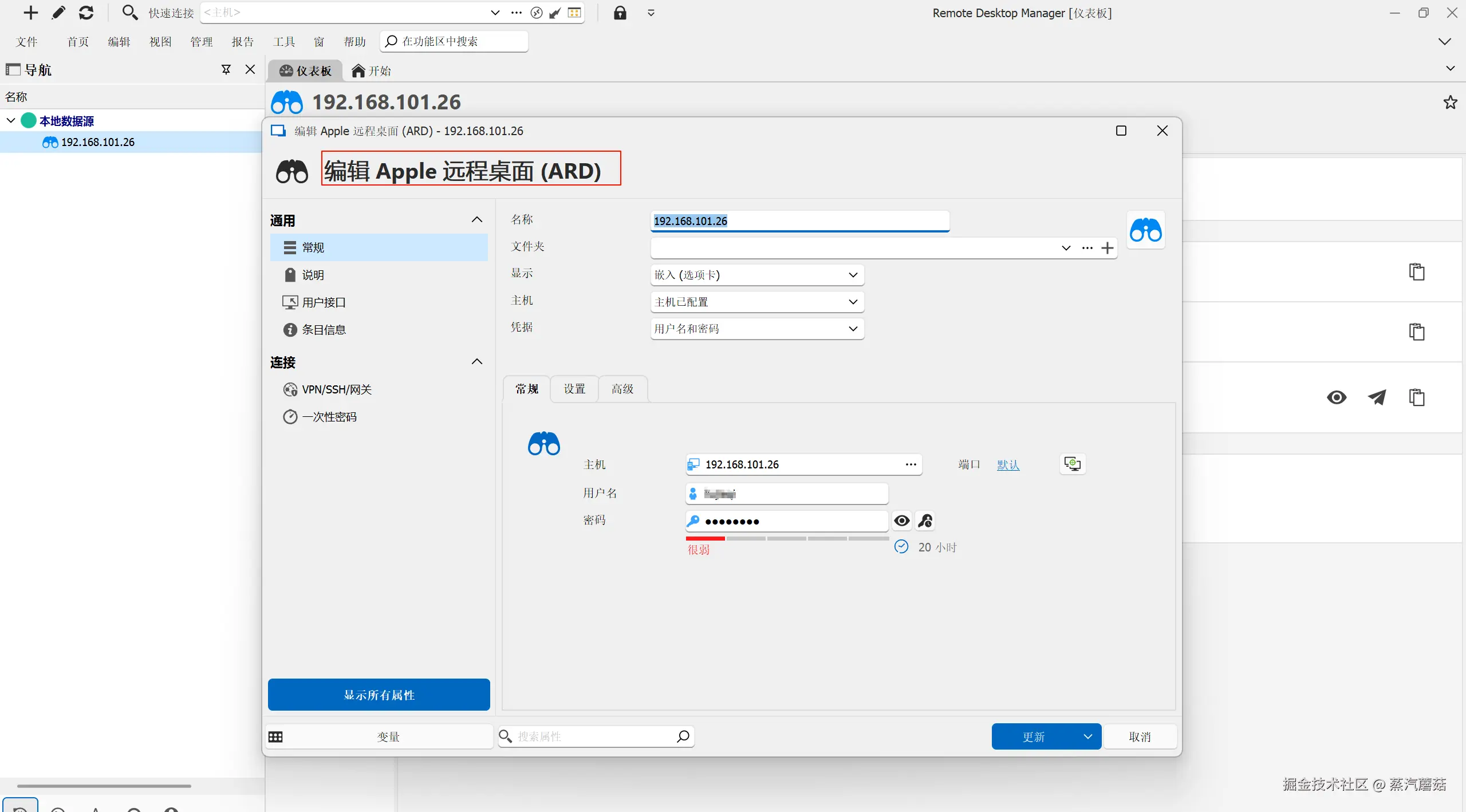Click the favorite star icon
The width and height of the screenshot is (1466, 812).
tap(1450, 103)
